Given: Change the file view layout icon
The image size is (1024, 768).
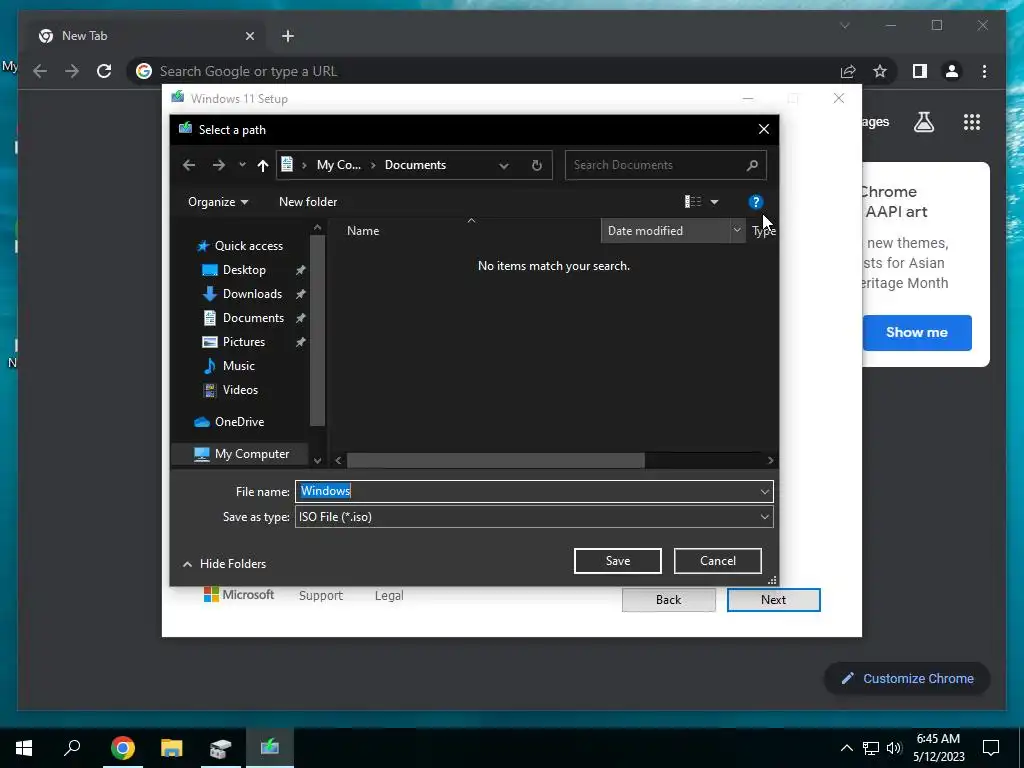Looking at the screenshot, I should [x=693, y=202].
